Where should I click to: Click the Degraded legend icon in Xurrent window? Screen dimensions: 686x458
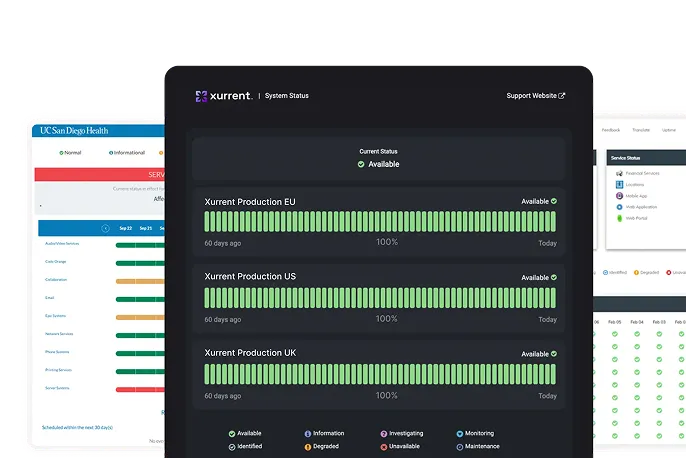(x=308, y=447)
